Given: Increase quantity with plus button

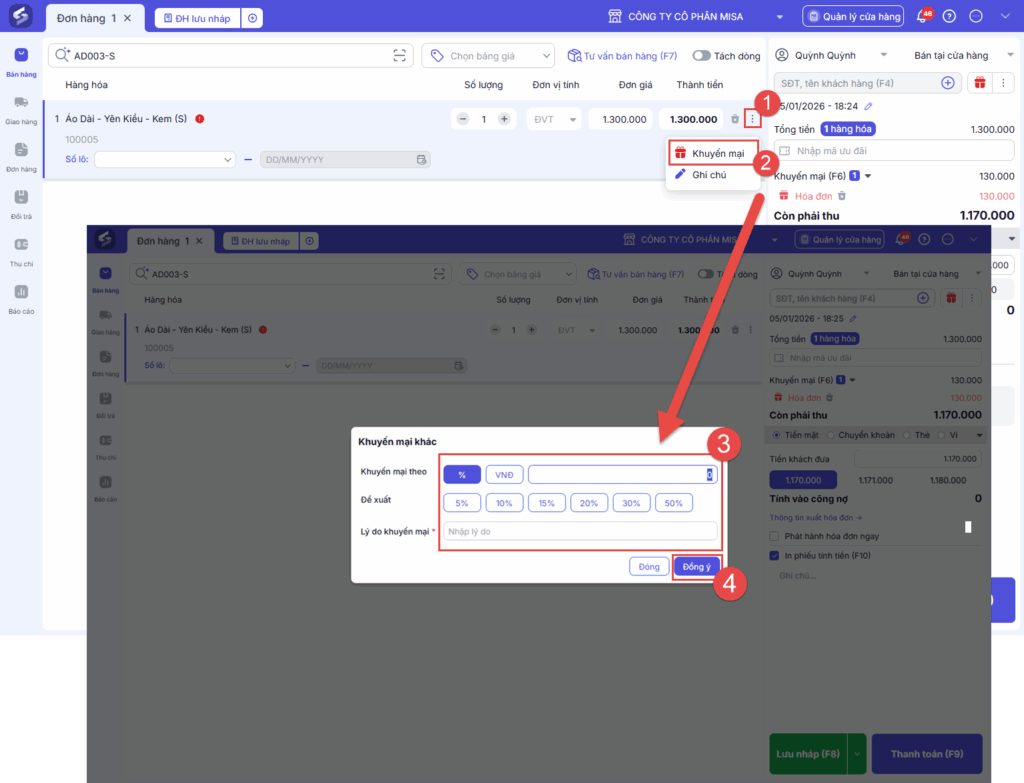Looking at the screenshot, I should (504, 119).
